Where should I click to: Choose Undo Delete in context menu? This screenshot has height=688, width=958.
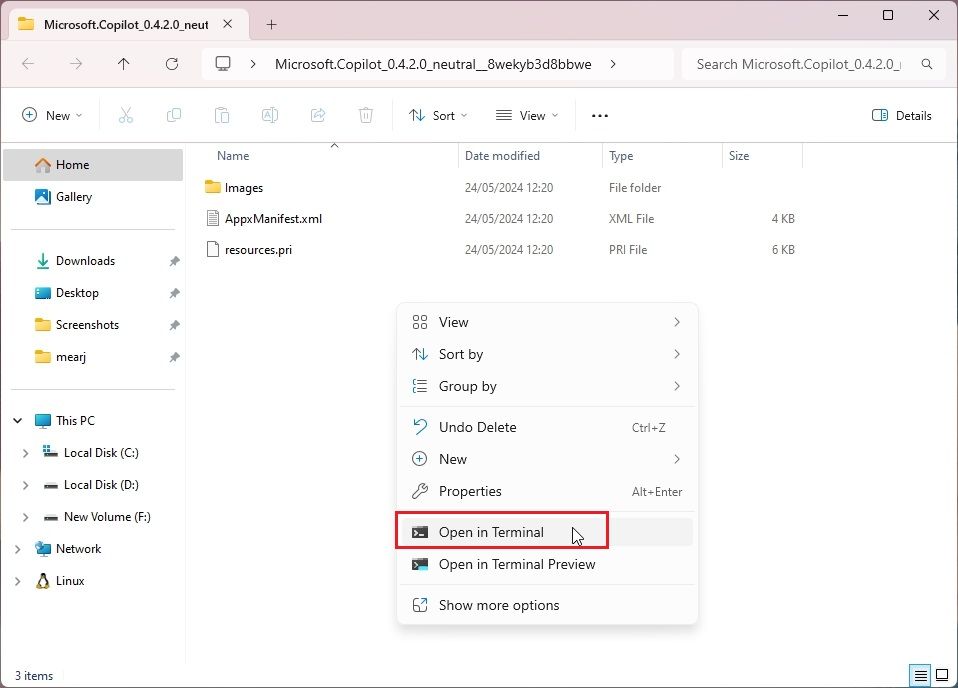pos(547,427)
